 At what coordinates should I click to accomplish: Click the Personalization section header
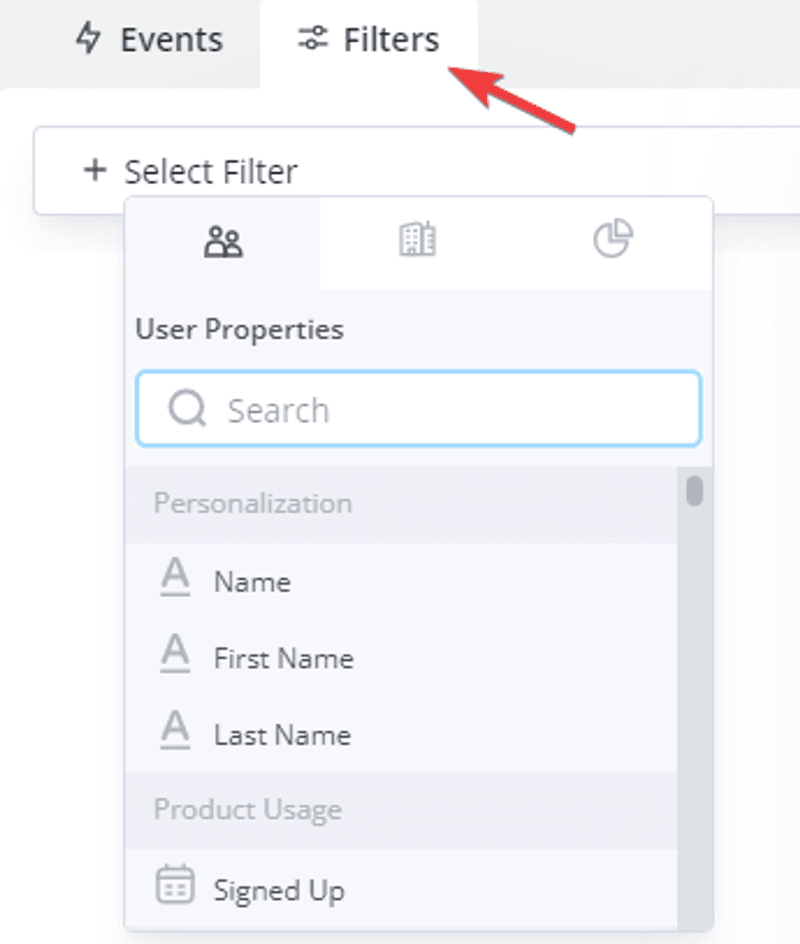click(252, 503)
